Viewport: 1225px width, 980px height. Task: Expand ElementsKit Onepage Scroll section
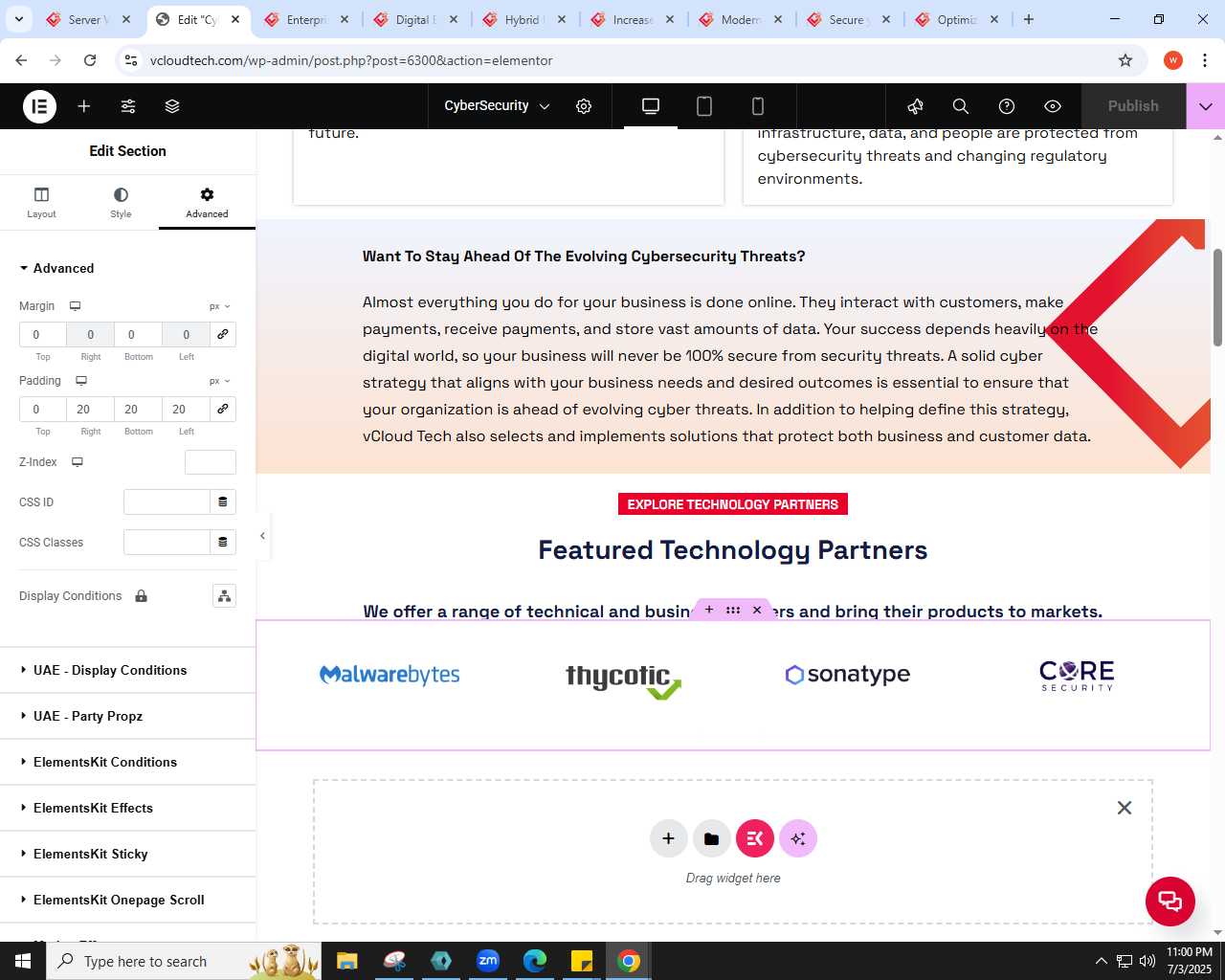tap(128, 900)
